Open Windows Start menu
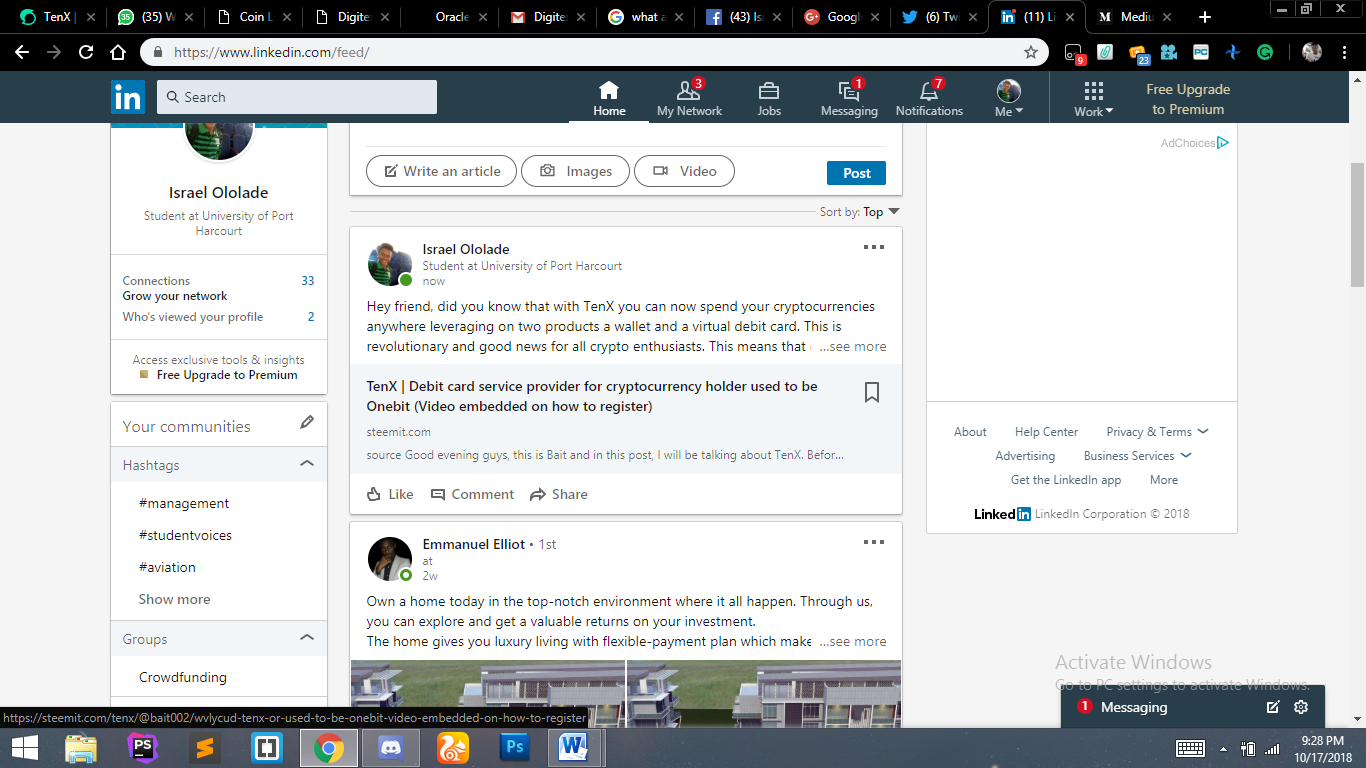The width and height of the screenshot is (1366, 768). click(x=24, y=747)
